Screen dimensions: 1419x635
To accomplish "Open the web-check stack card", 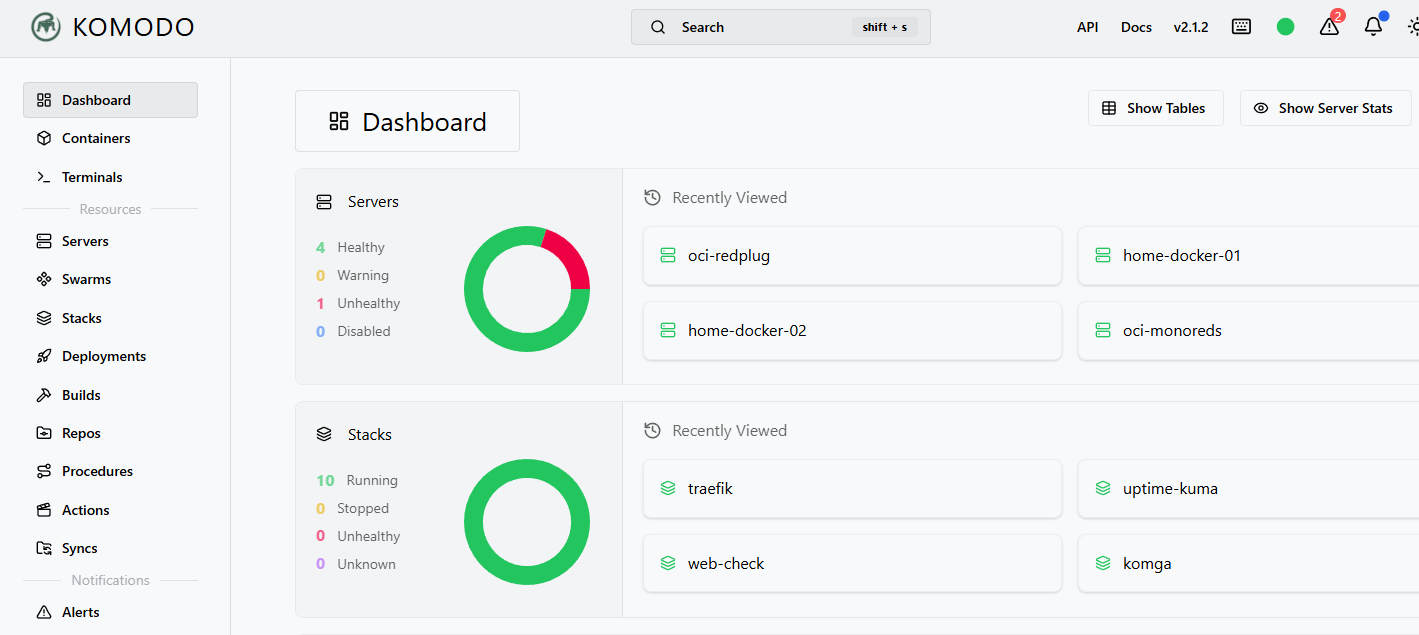I will [852, 564].
